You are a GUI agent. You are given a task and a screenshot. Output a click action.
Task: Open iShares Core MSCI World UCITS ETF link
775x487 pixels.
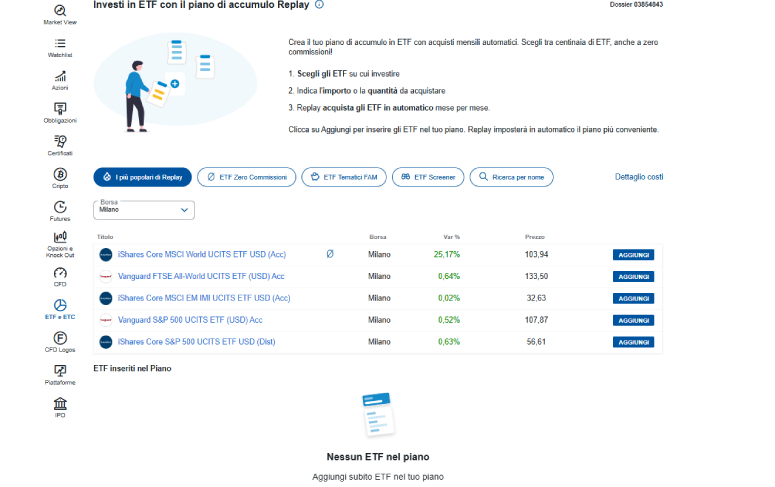pyautogui.click(x=202, y=254)
